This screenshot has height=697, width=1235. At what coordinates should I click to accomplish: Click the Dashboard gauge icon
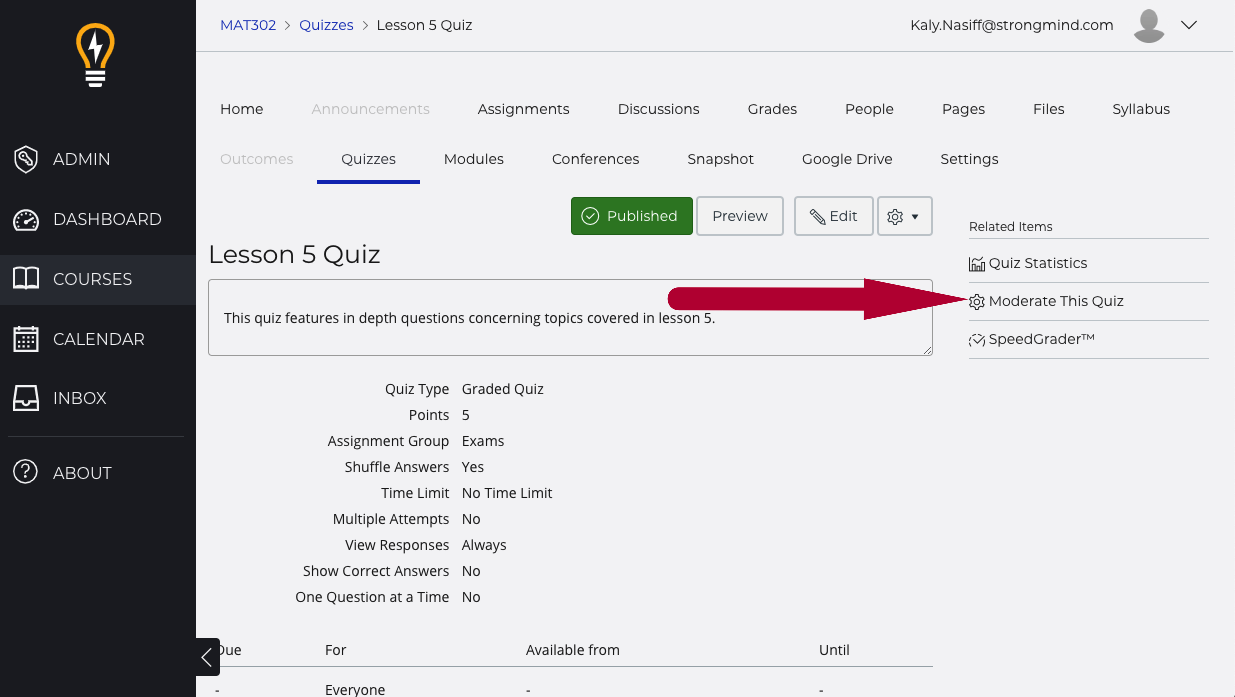(x=26, y=219)
